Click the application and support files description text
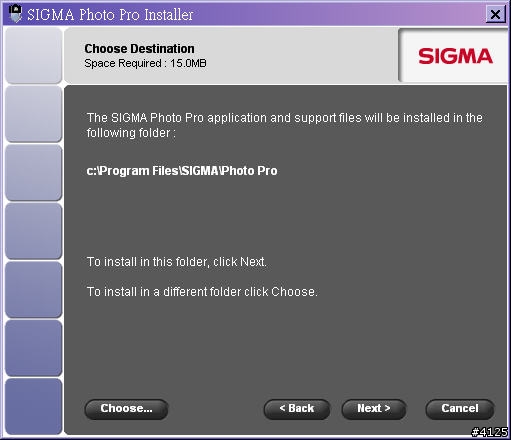 (x=284, y=125)
